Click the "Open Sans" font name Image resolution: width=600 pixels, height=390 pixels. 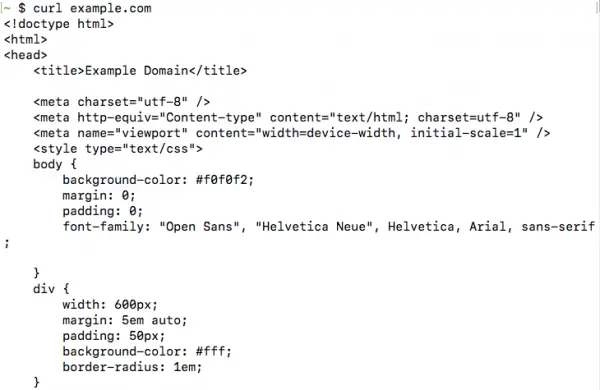(x=199, y=227)
